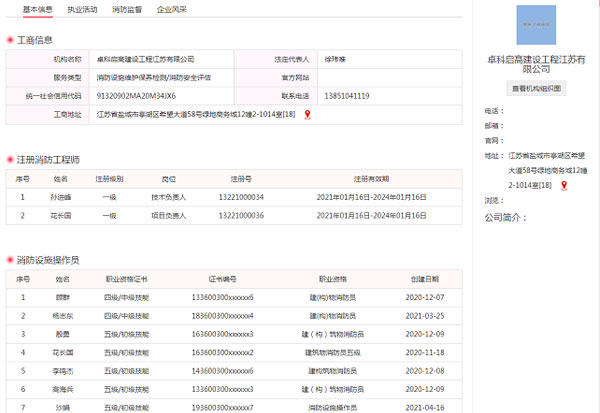
Task: Select engineer 孙进峰 in the registered engineers table
Action: 62,197
